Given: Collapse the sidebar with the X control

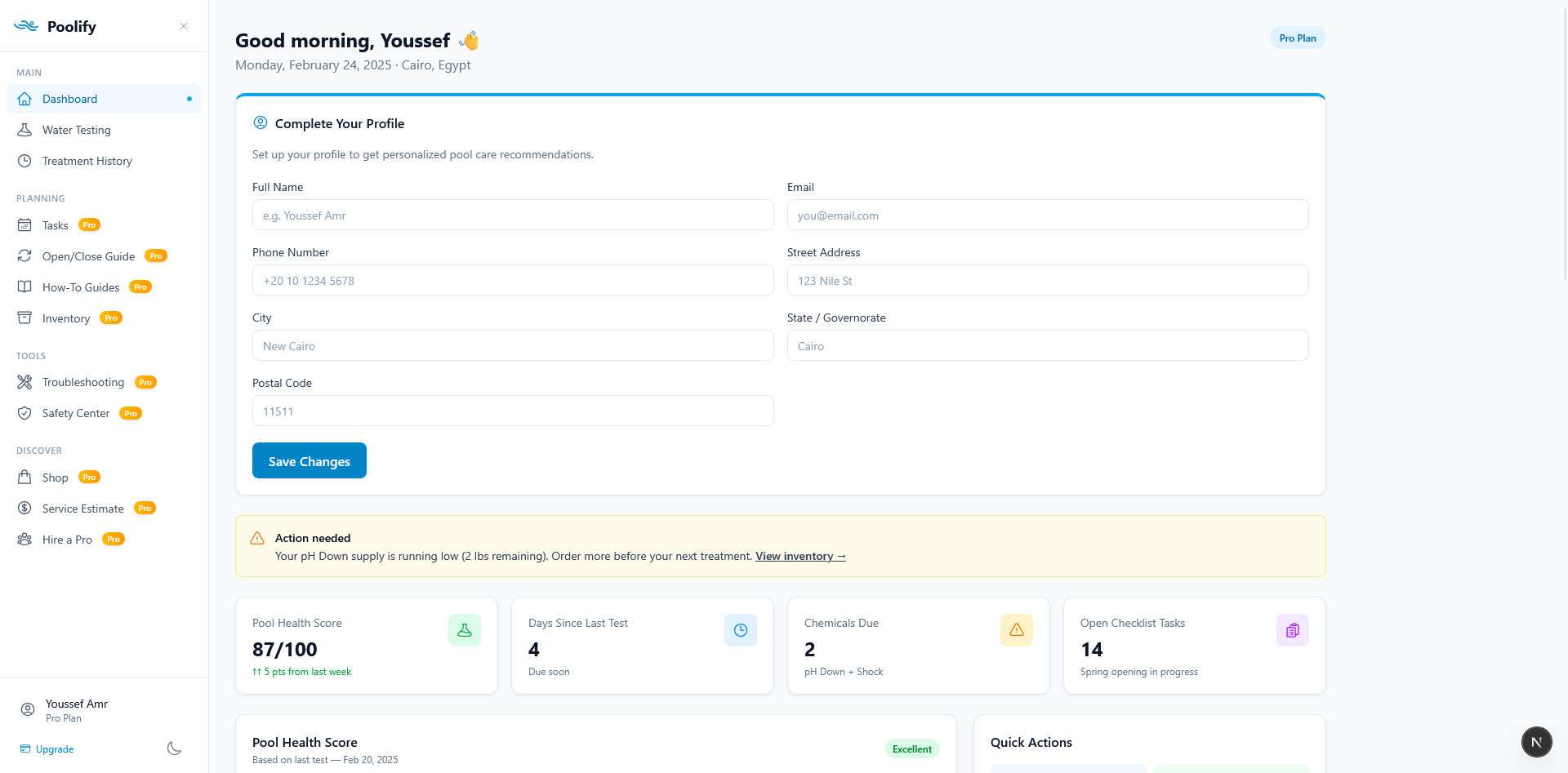Looking at the screenshot, I should (x=183, y=26).
